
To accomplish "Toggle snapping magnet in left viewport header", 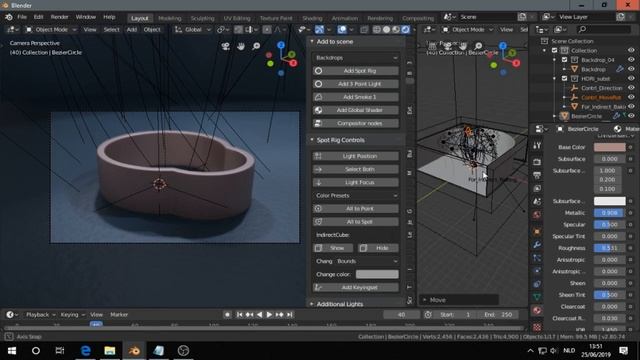I will [x=238, y=29].
